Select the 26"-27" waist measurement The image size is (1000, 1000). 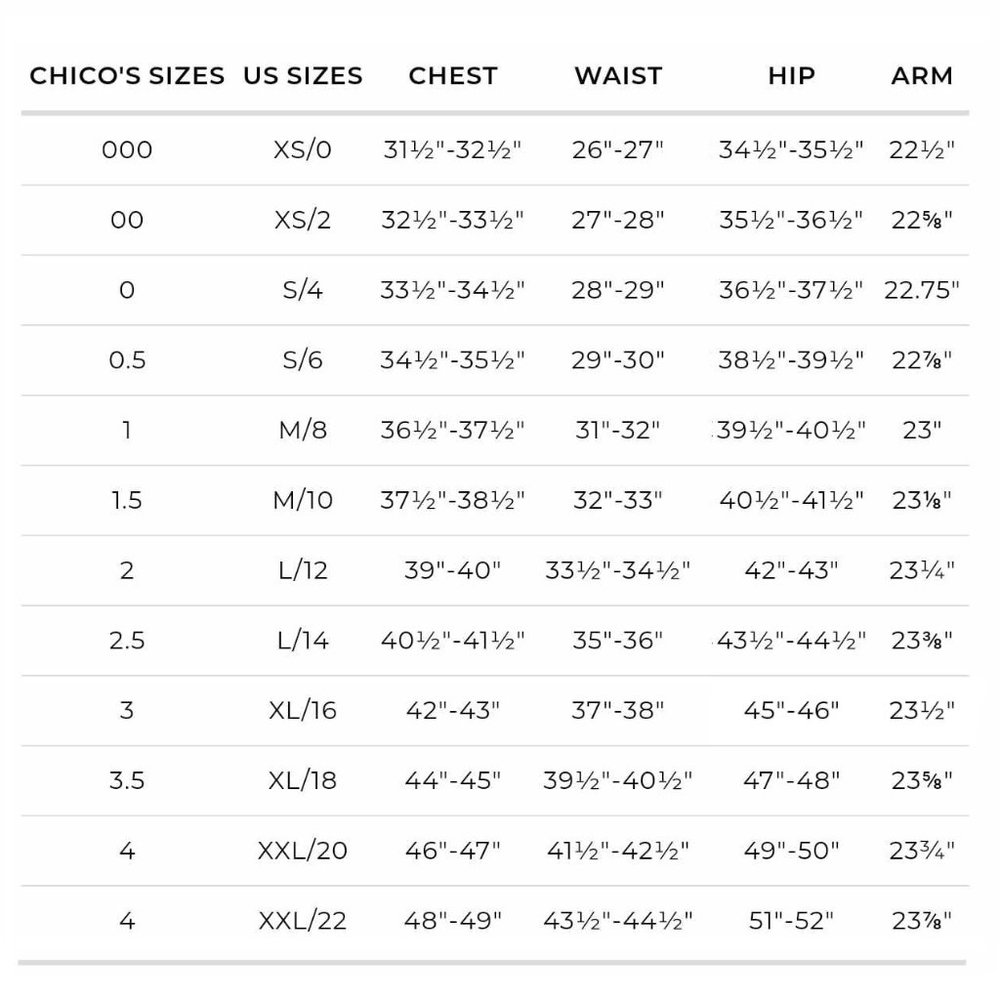[618, 150]
